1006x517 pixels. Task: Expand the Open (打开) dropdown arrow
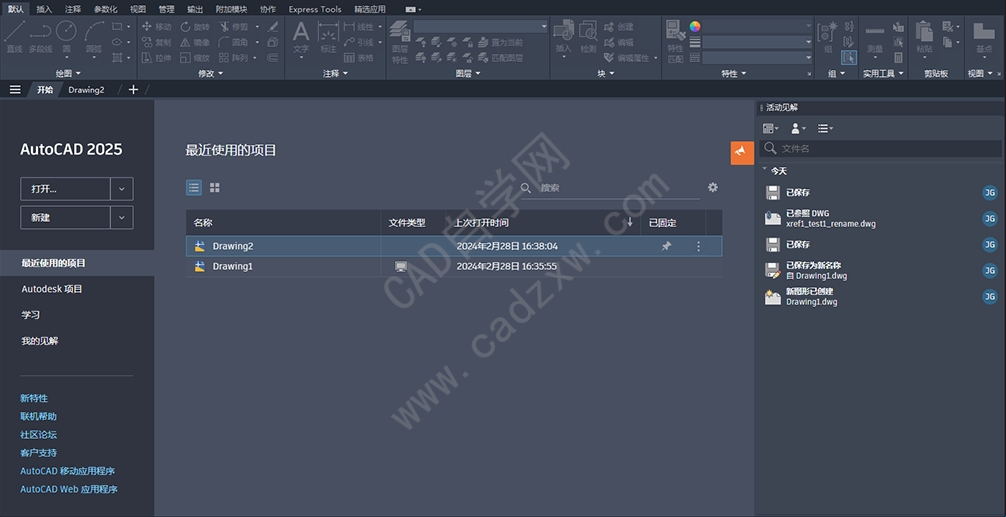(x=122, y=189)
